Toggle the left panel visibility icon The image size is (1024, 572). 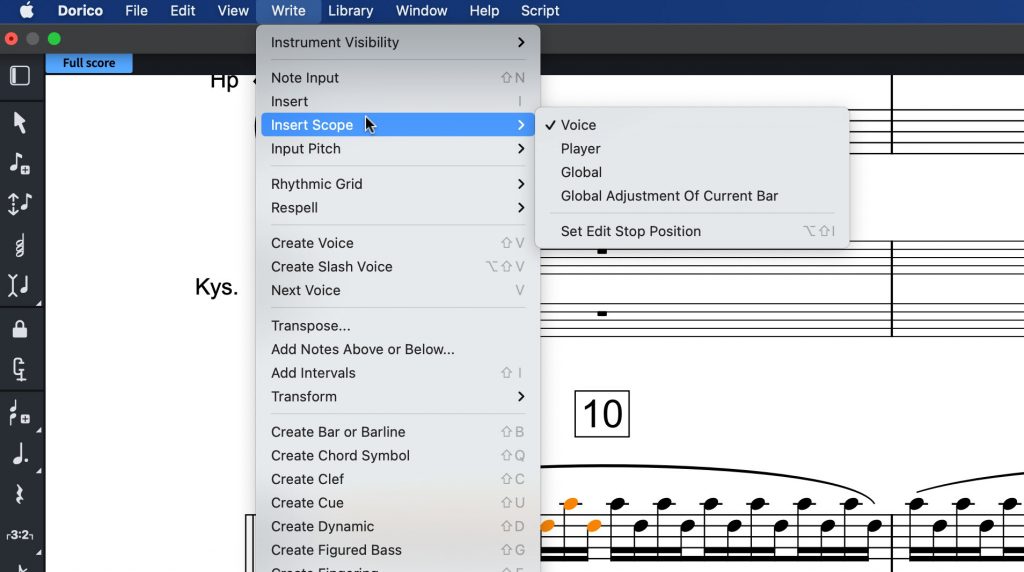point(20,76)
